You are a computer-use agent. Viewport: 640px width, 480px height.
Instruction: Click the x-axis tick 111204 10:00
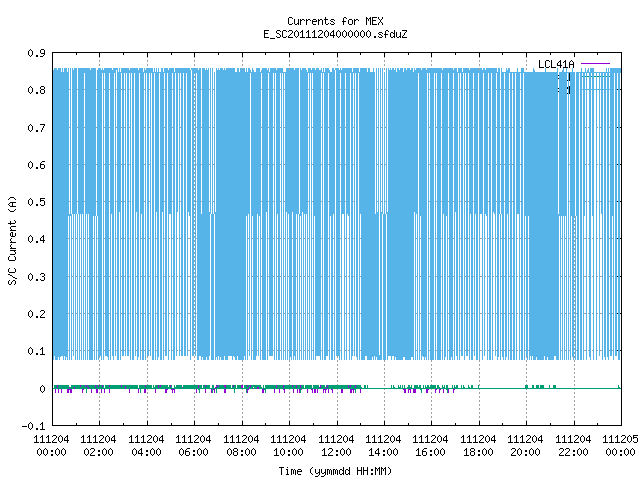288,445
